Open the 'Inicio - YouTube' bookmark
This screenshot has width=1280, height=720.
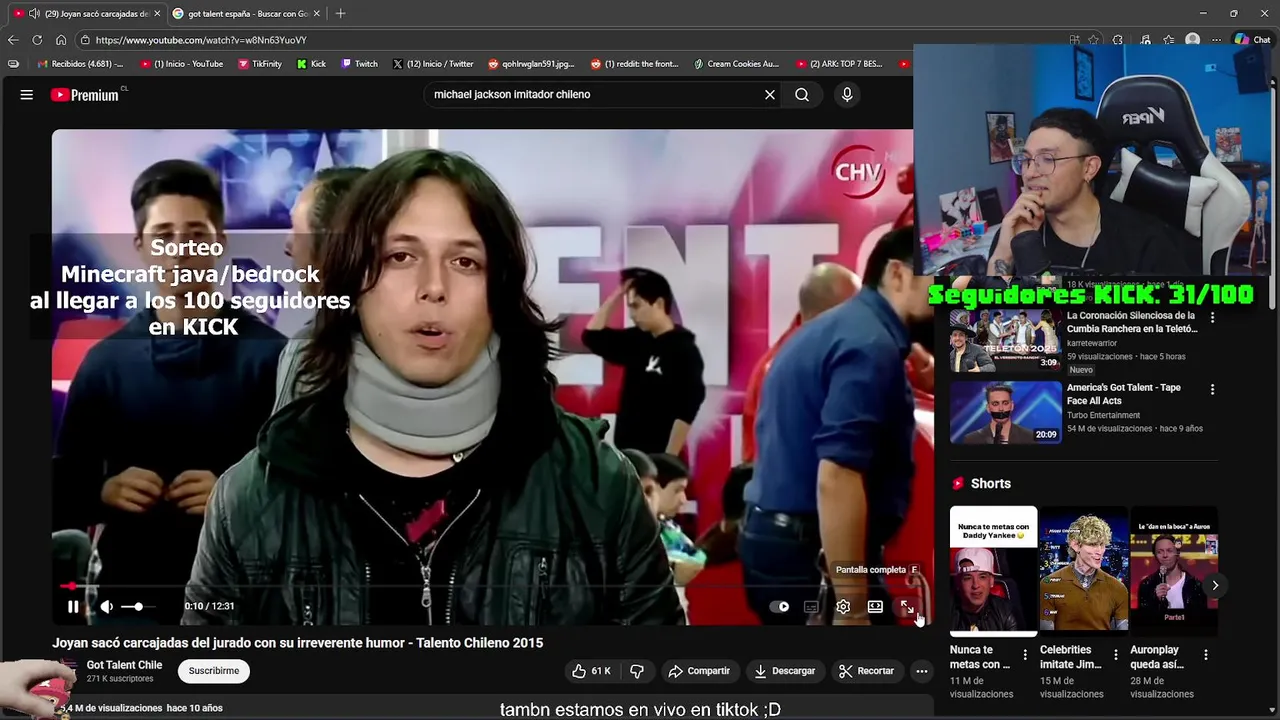pyautogui.click(x=182, y=64)
